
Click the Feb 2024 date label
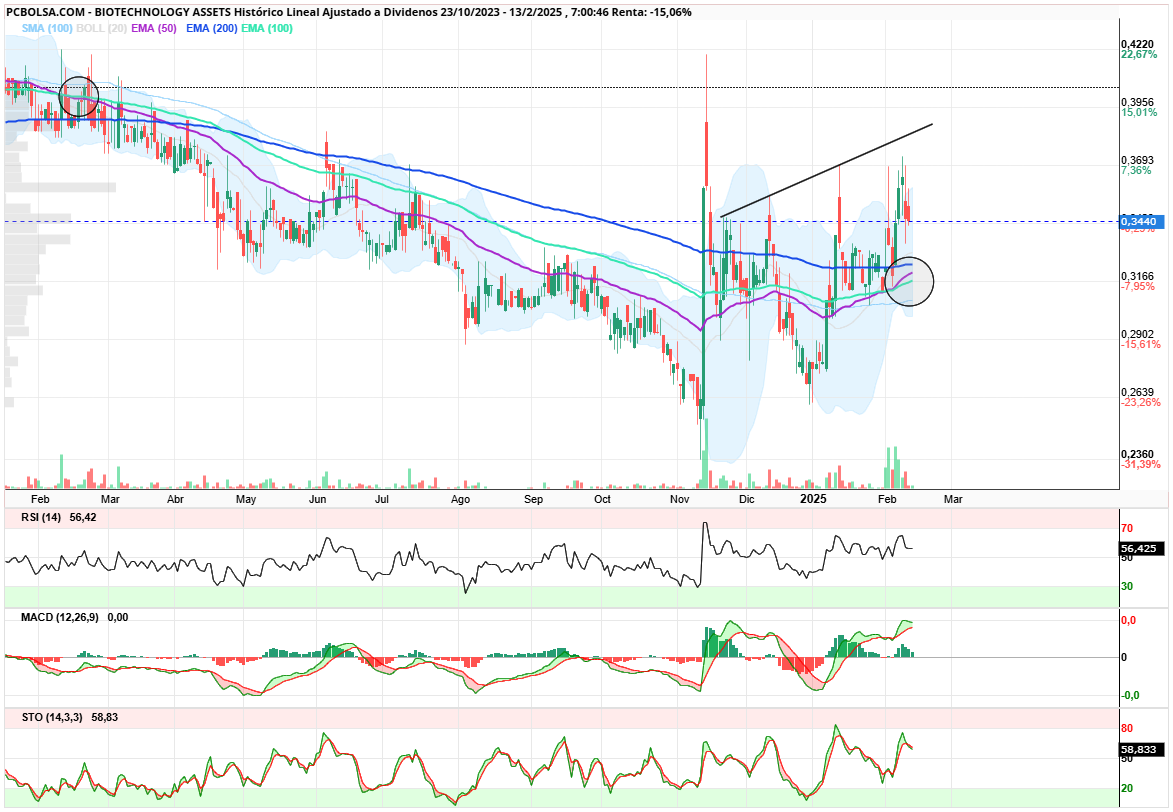coord(40,499)
